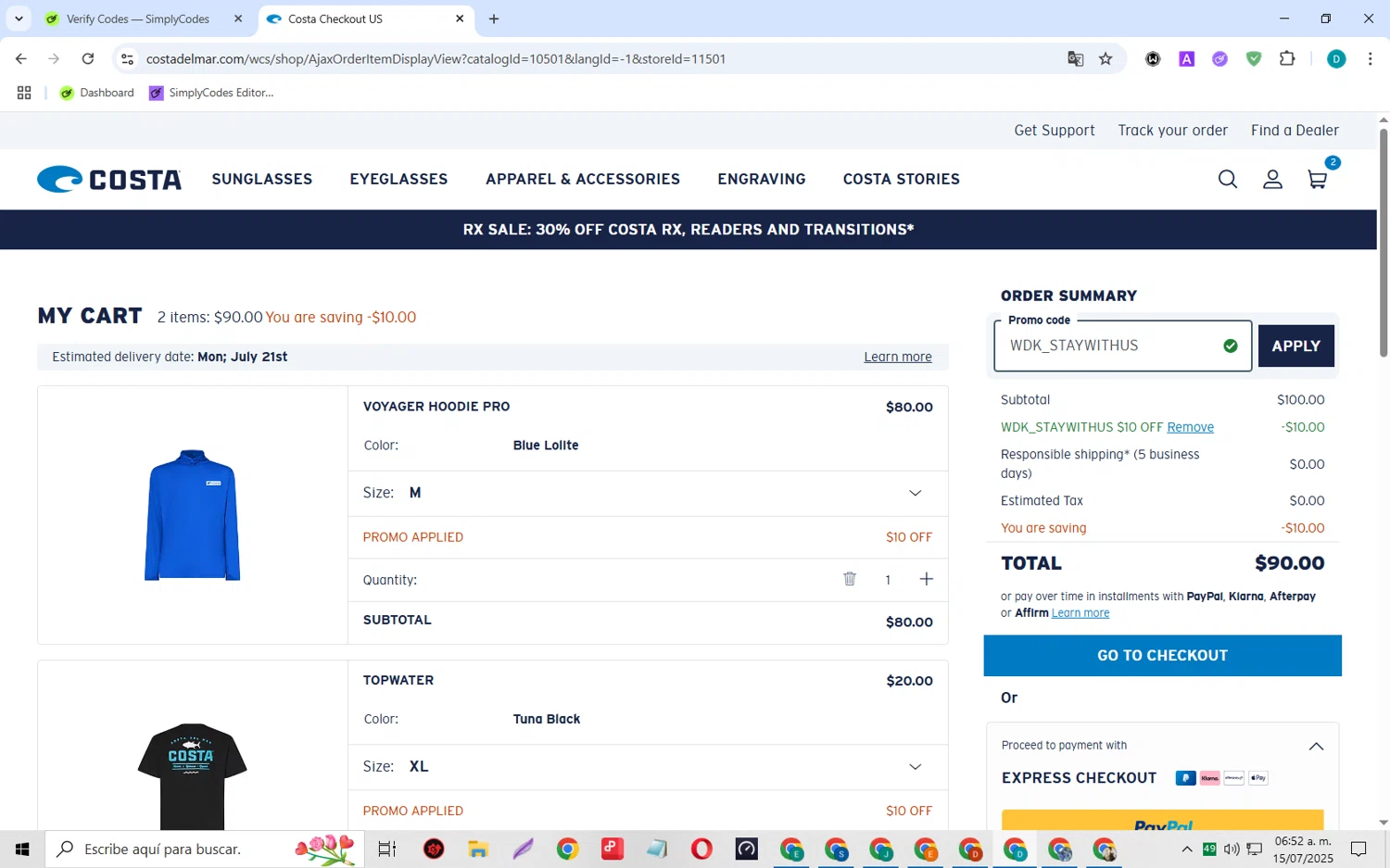Open the Costa Stories menu

(902, 179)
